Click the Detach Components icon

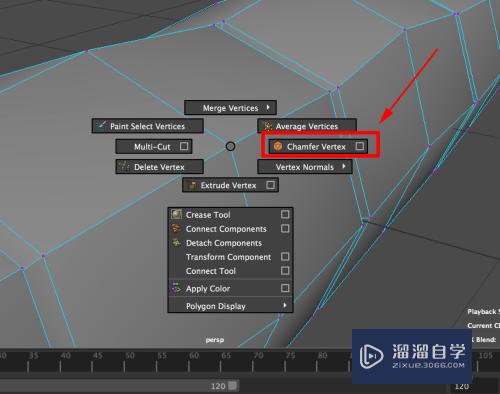point(176,242)
